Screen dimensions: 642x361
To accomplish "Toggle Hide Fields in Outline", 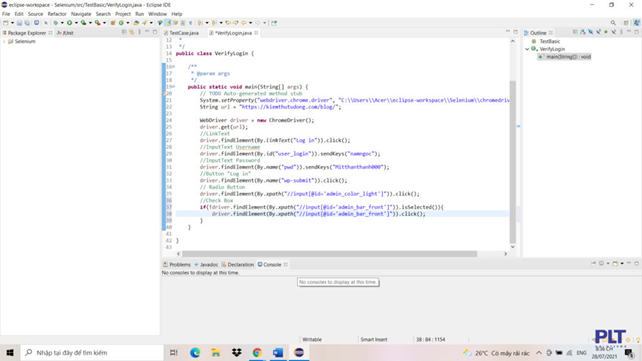I will click(590, 32).
